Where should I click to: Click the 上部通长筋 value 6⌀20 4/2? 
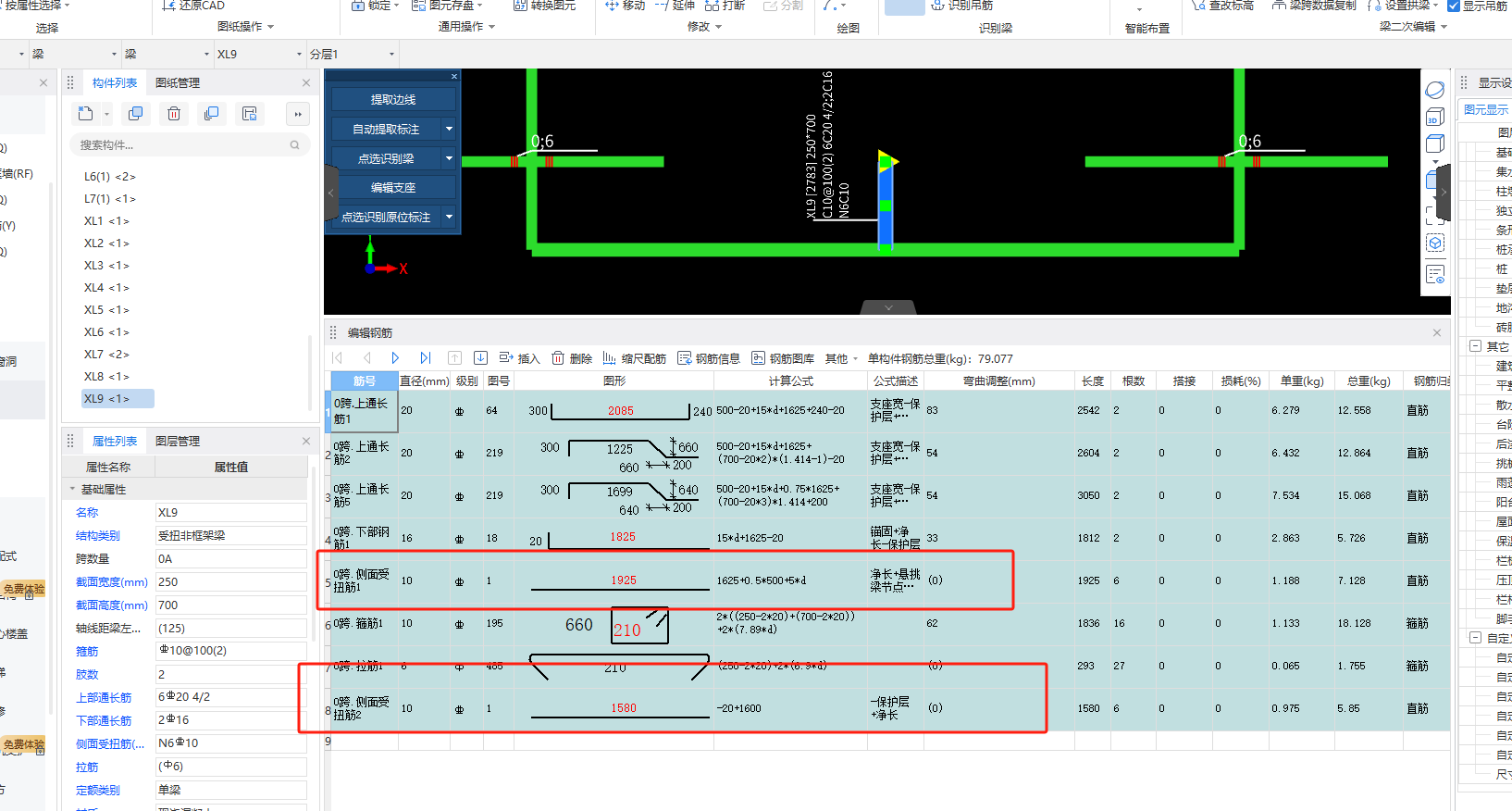coord(230,696)
